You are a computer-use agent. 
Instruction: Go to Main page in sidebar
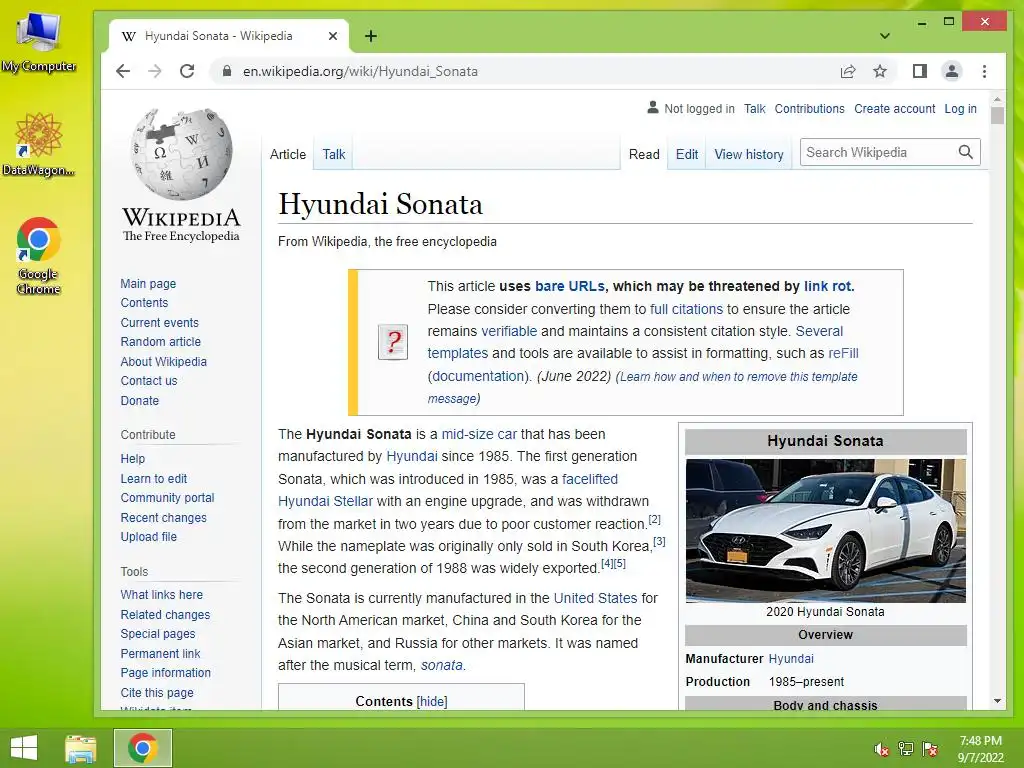[148, 283]
